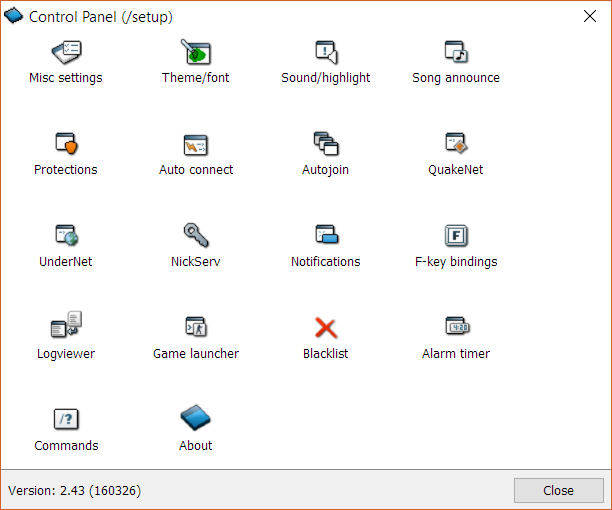
Task: Click the "Misc settings" label
Action: [x=66, y=78]
